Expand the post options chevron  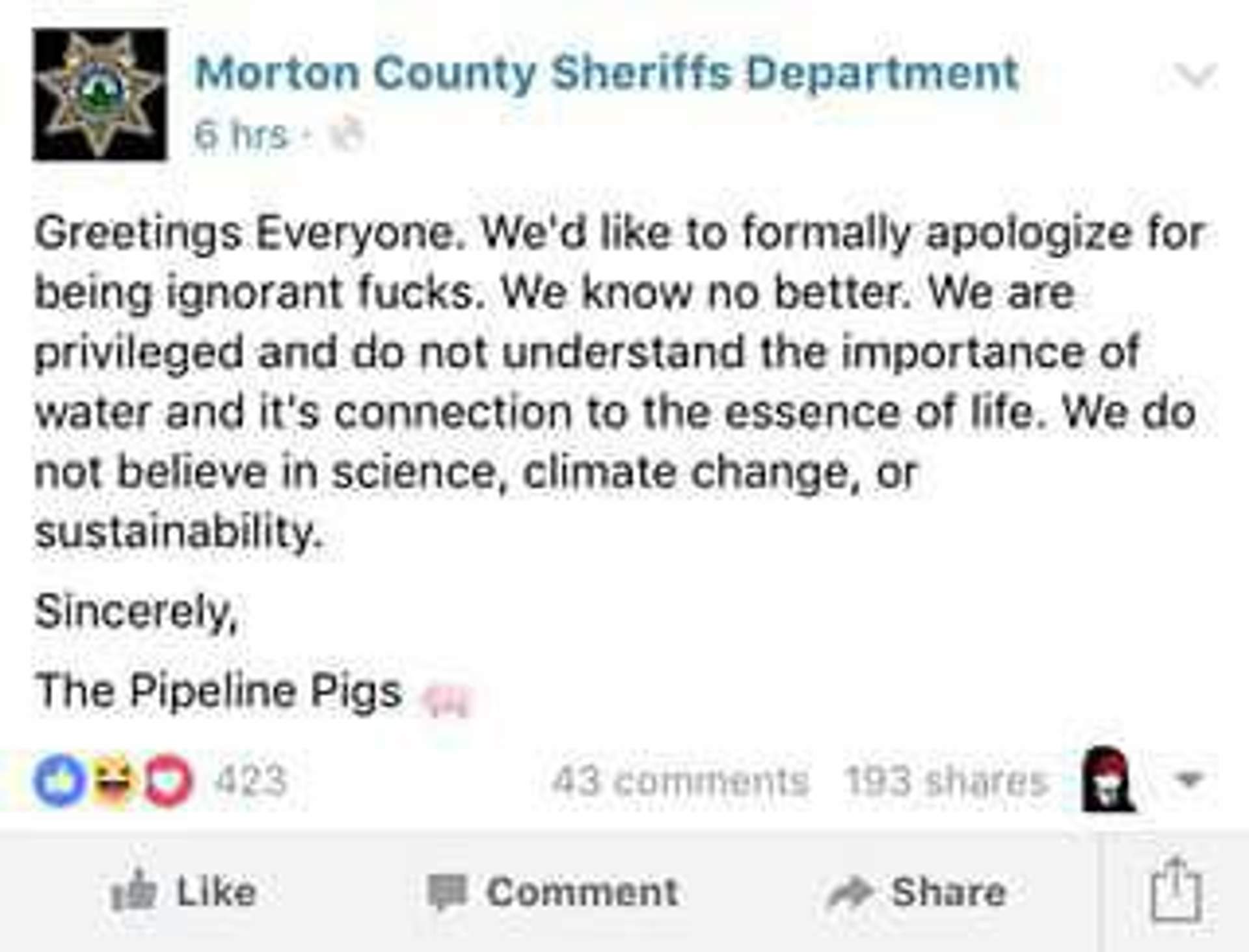point(1196,76)
